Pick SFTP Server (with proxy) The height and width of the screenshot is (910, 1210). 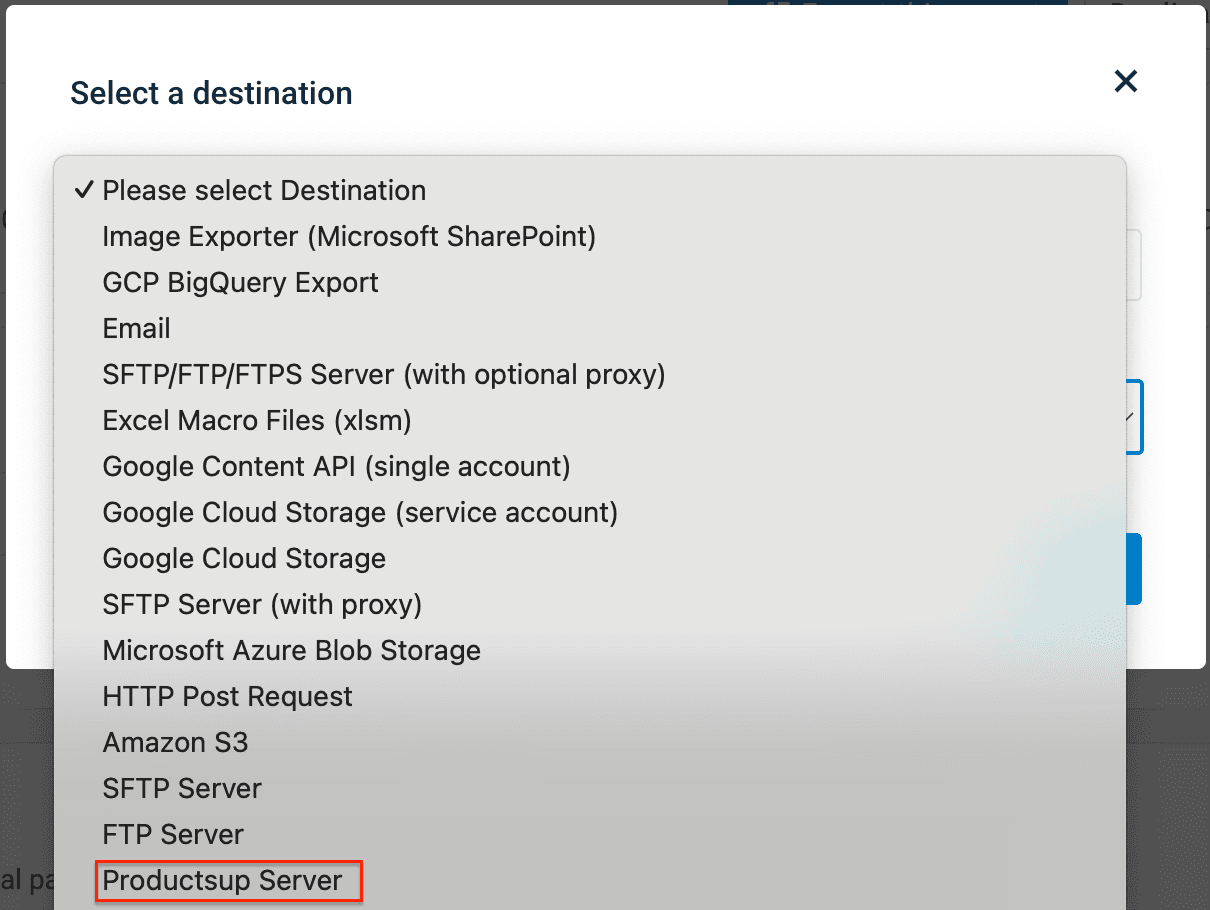point(262,605)
